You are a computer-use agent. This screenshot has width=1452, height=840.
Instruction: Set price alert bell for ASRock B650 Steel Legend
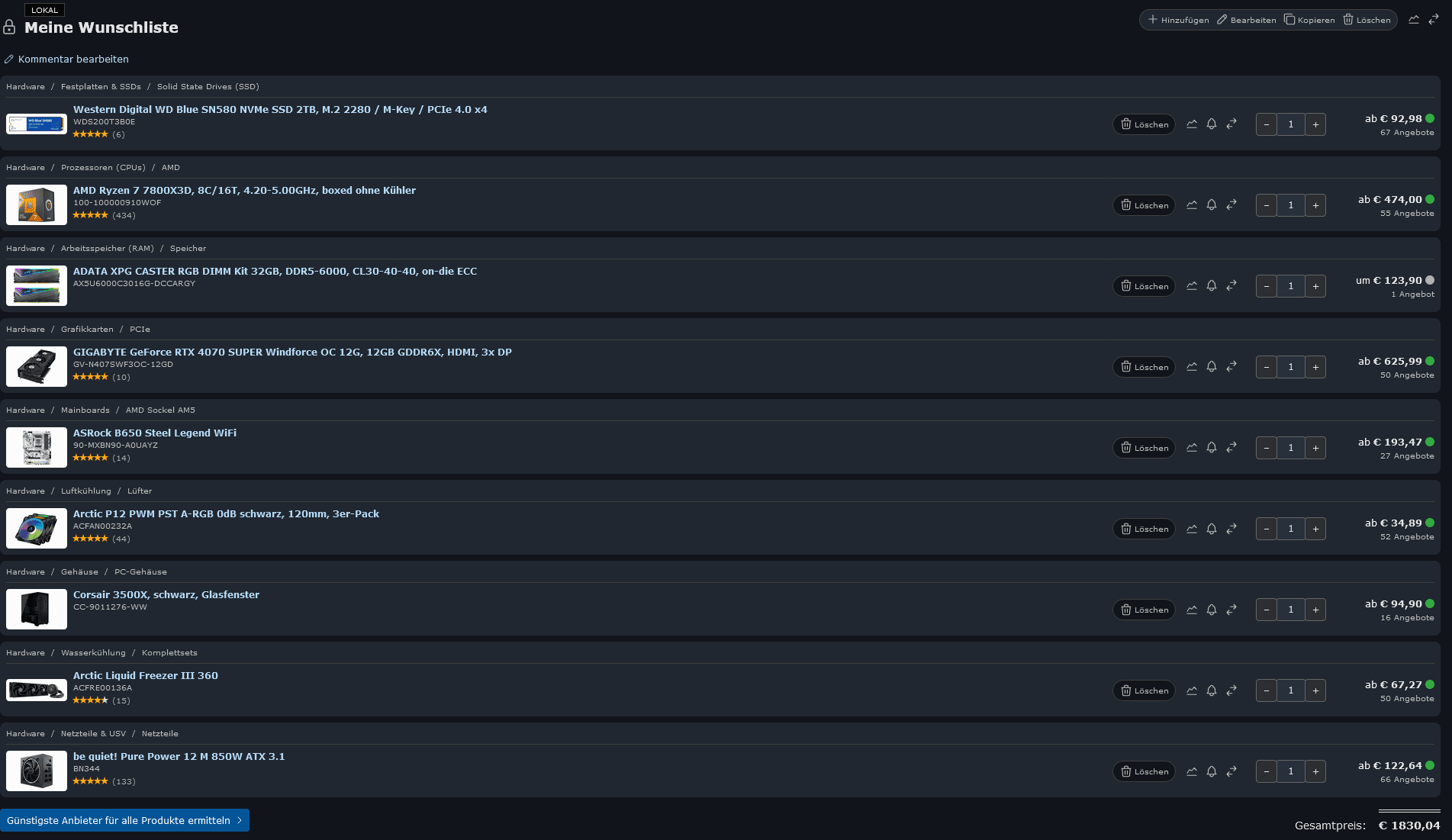click(x=1212, y=448)
